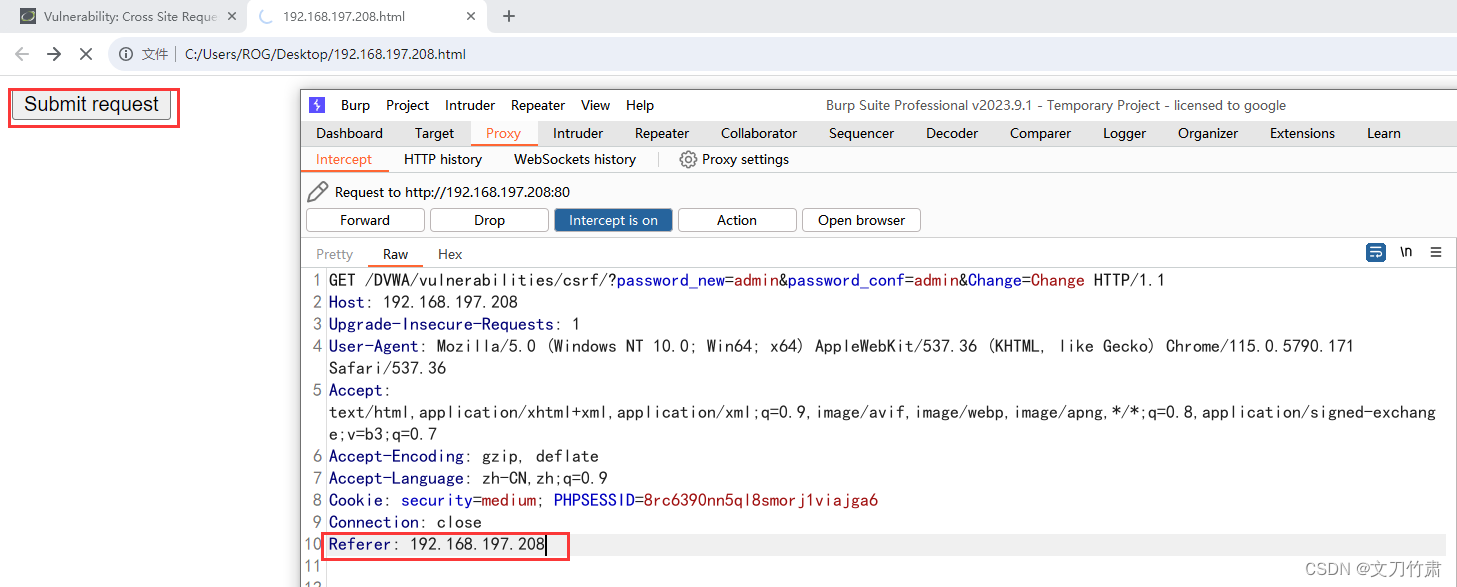Screen dimensions: 1457x587
Task: Open the Burp menu
Action: tap(355, 105)
